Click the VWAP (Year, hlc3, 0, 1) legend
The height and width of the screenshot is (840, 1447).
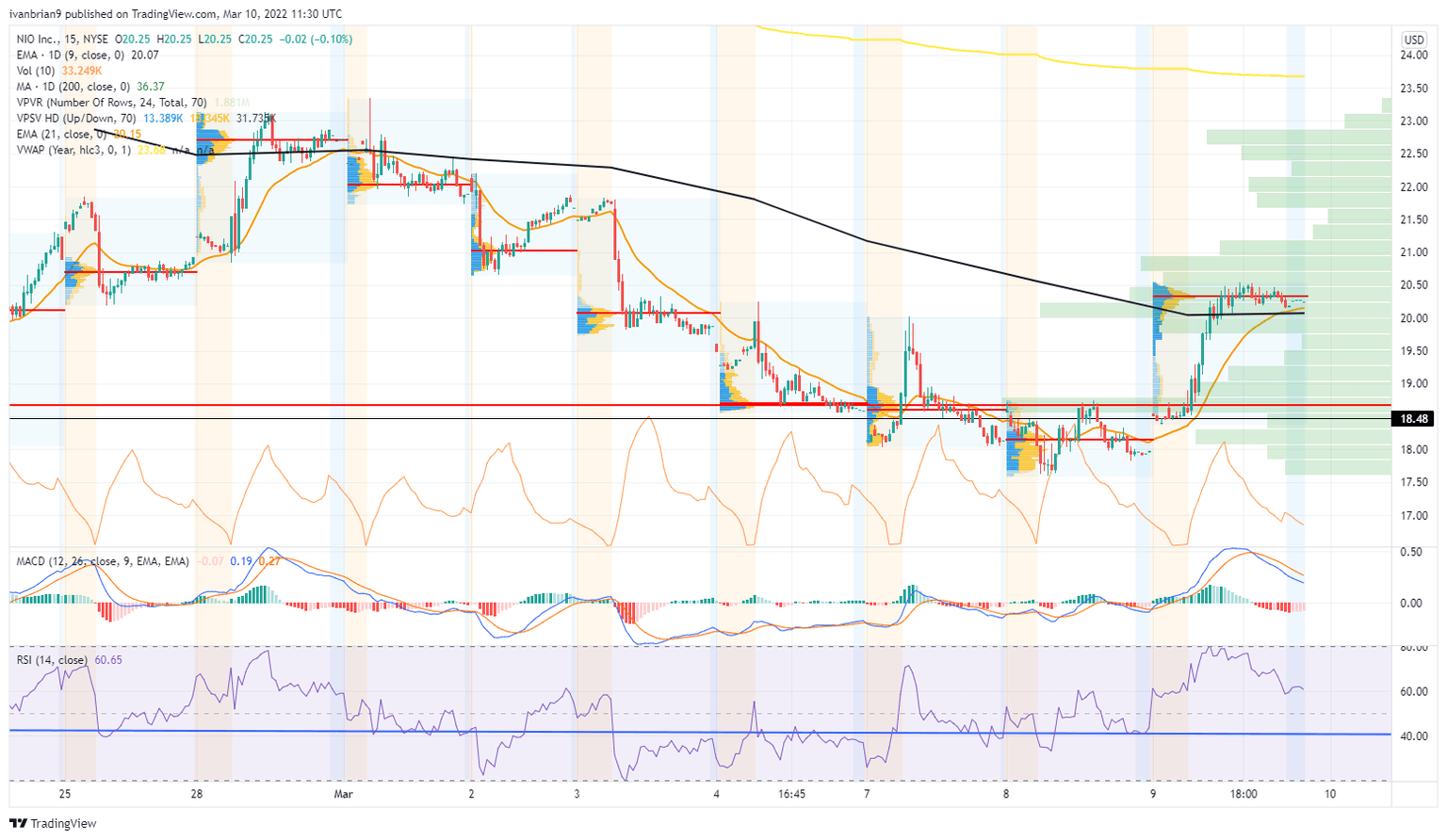coord(74,150)
